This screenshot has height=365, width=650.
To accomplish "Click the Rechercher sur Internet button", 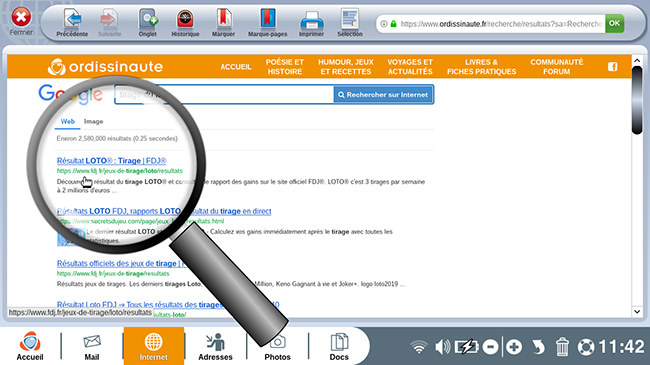I will click(383, 95).
